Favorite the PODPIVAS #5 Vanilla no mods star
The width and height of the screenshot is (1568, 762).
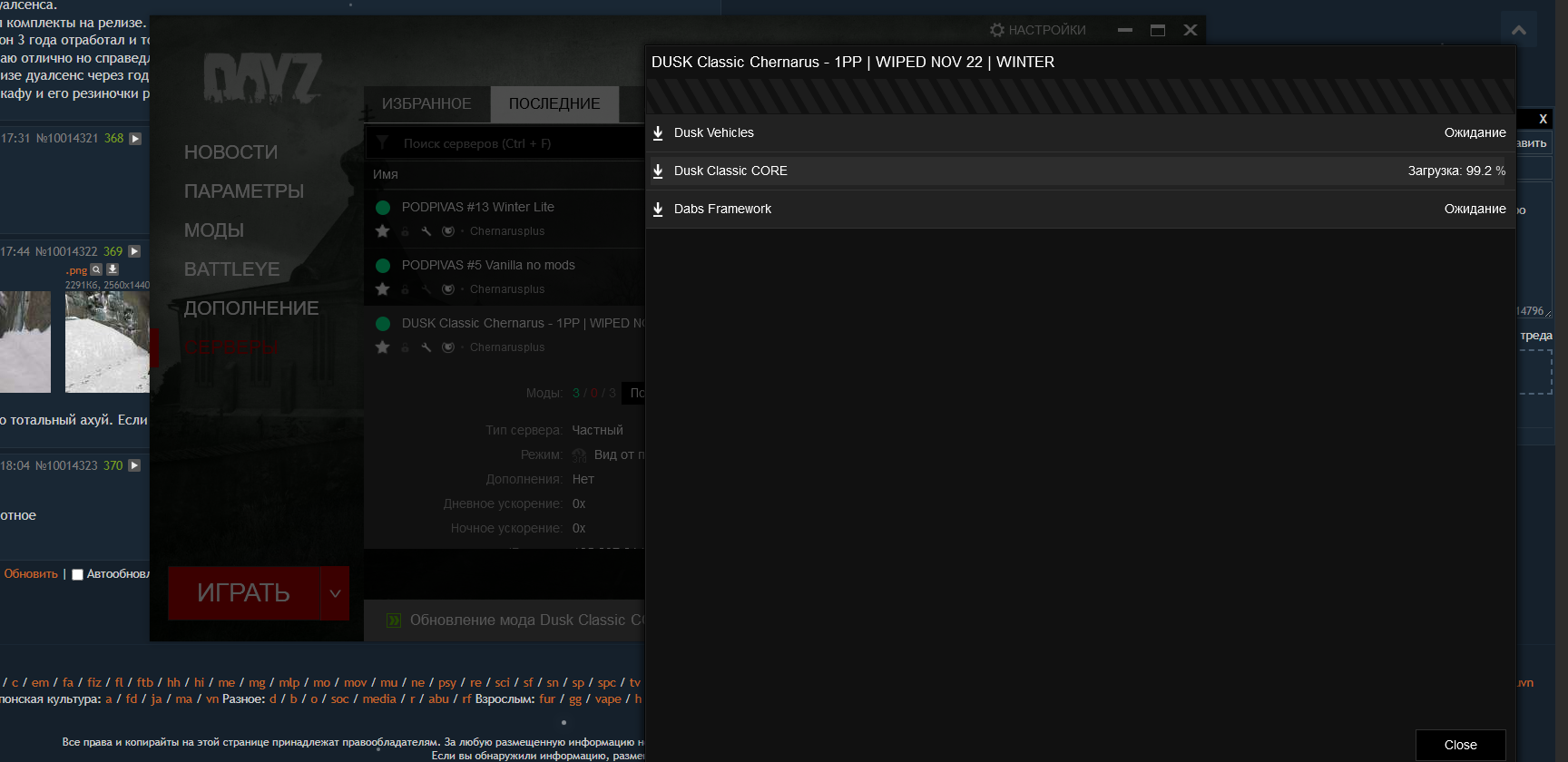[x=383, y=289]
